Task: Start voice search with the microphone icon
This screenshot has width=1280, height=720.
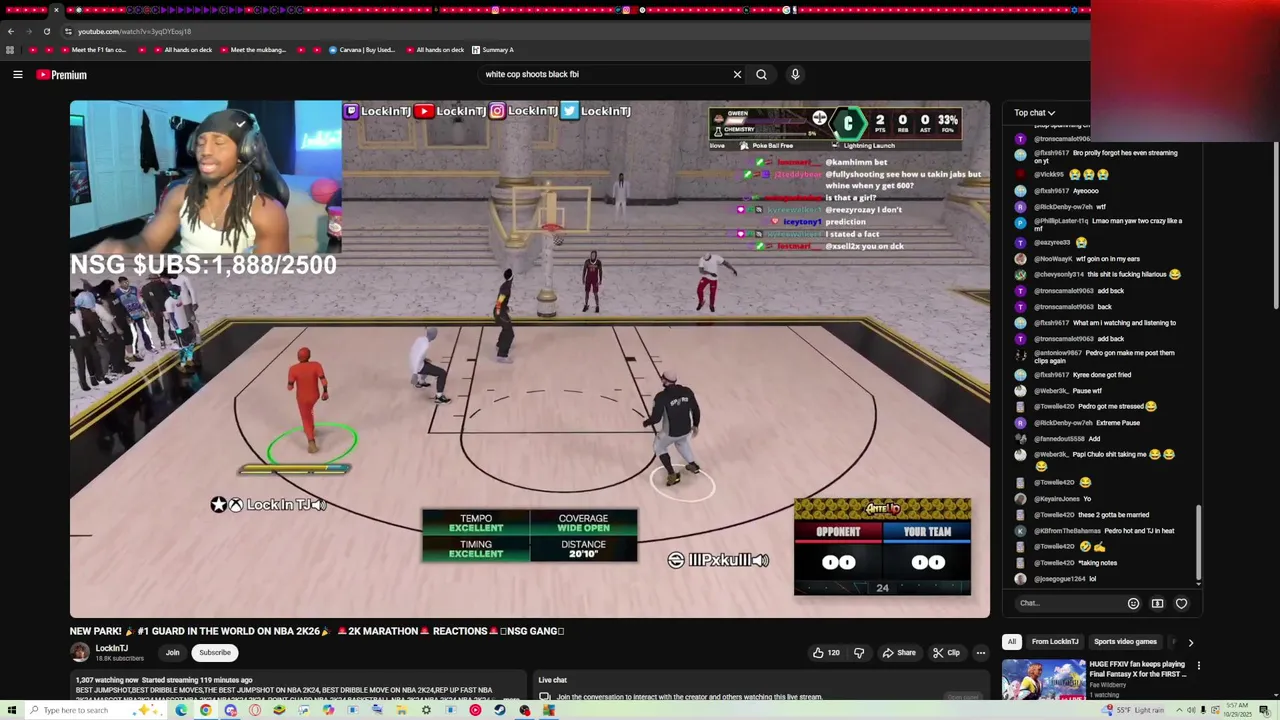Action: coord(795,74)
